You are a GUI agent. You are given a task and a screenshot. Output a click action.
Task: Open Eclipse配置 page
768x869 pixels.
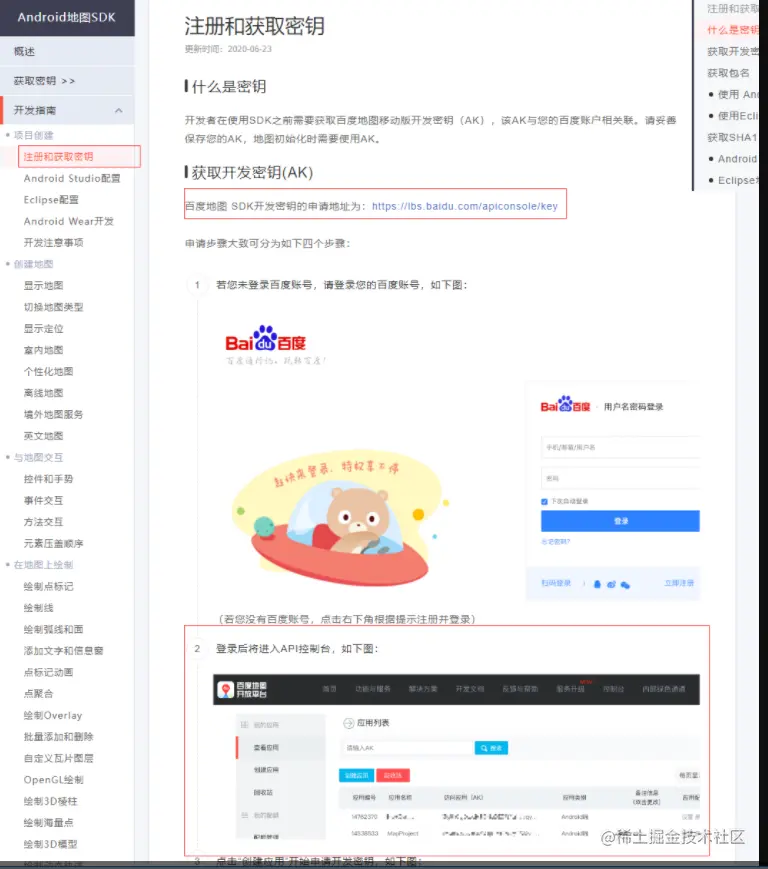(51, 200)
